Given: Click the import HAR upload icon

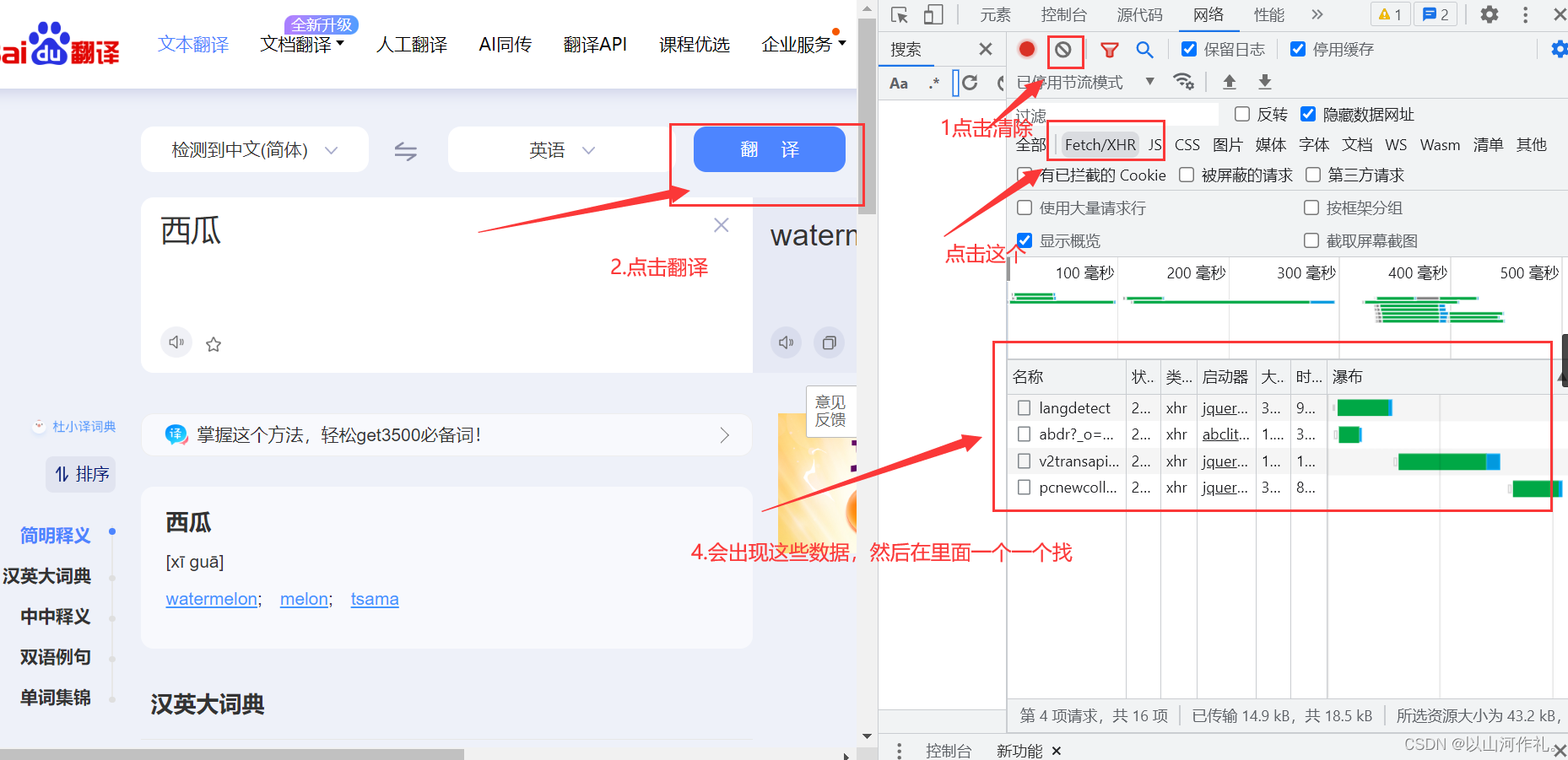Looking at the screenshot, I should pos(1230,82).
